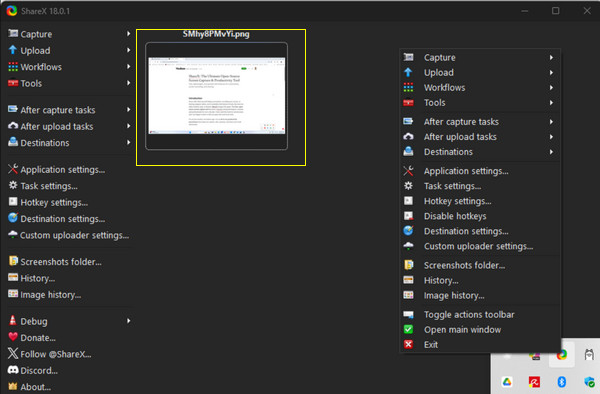Click Google Drive icon in system tray
Viewport: 600px width, 394px height.
pos(507,382)
